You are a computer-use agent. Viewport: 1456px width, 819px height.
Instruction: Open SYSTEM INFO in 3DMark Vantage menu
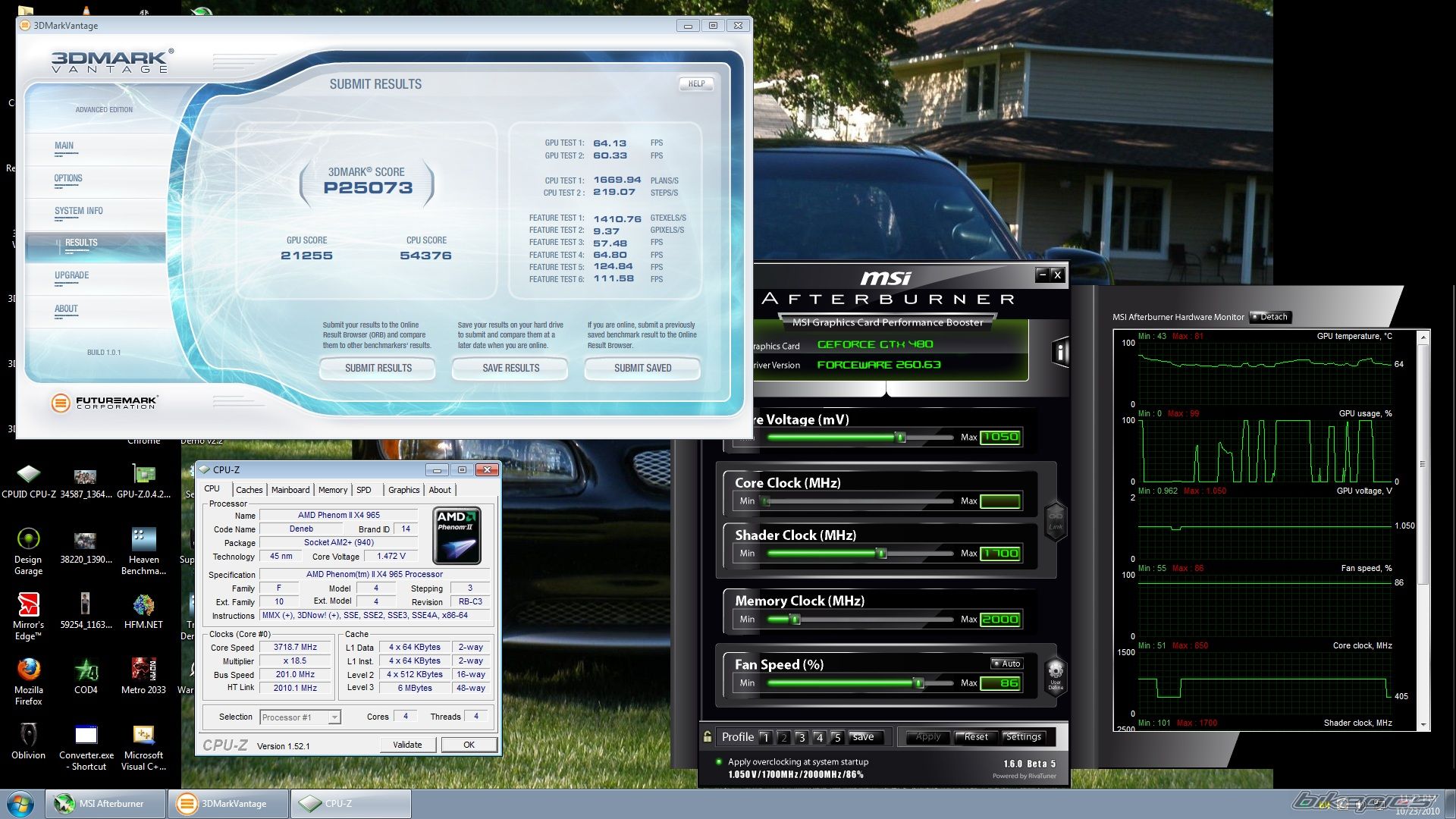79,212
